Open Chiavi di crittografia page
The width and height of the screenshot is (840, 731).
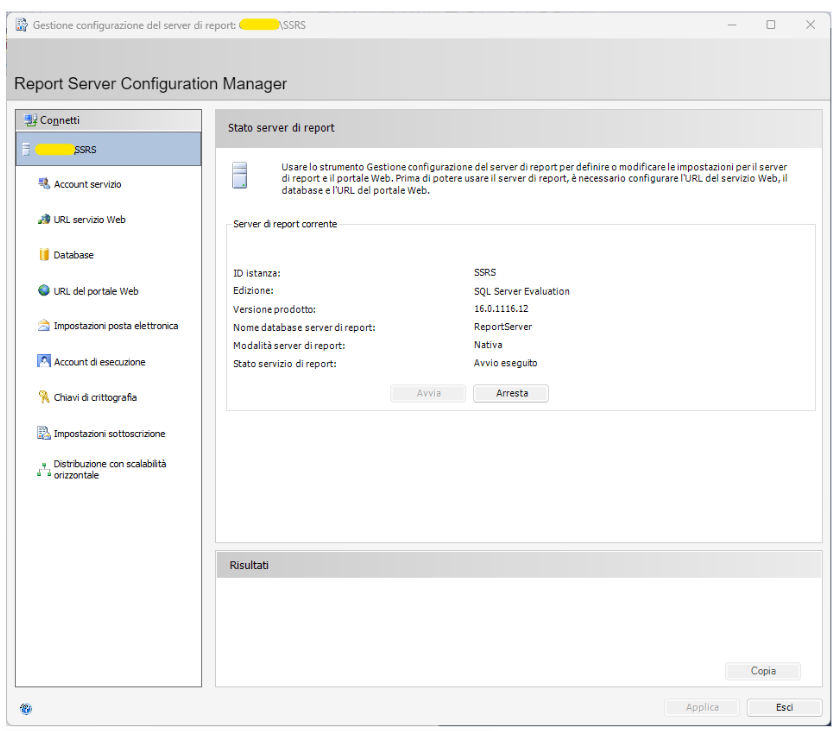coord(95,397)
